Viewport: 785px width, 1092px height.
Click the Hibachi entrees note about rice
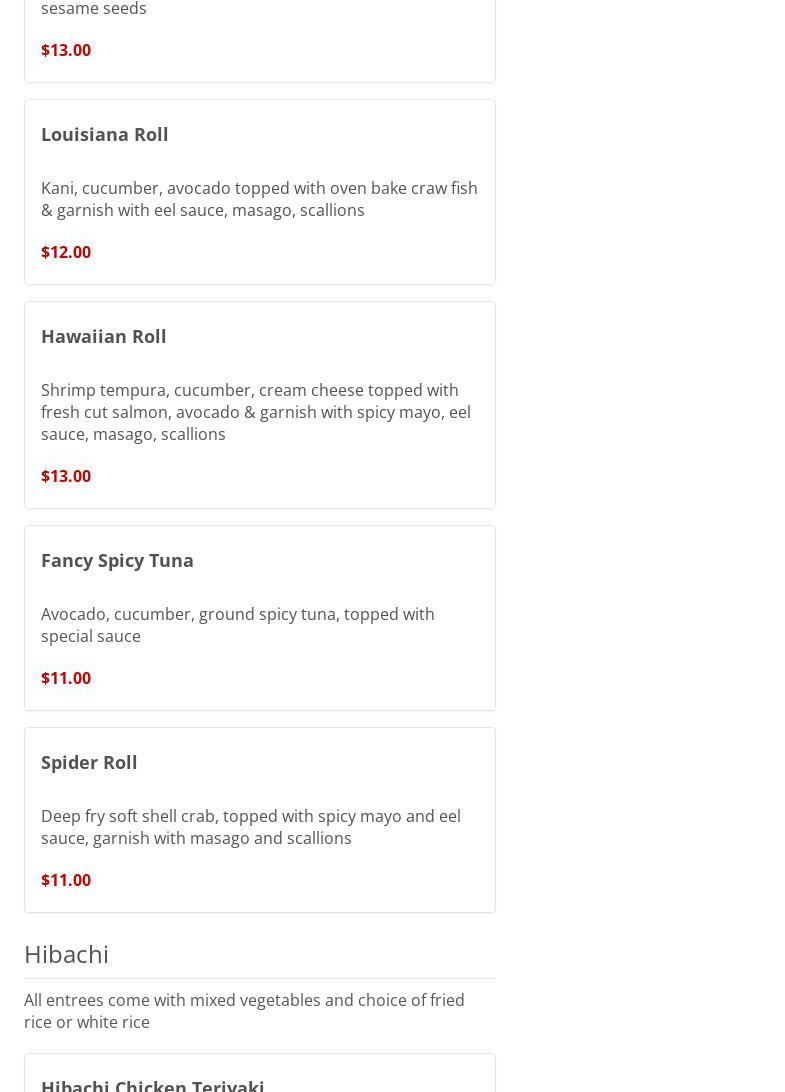pyautogui.click(x=244, y=1011)
